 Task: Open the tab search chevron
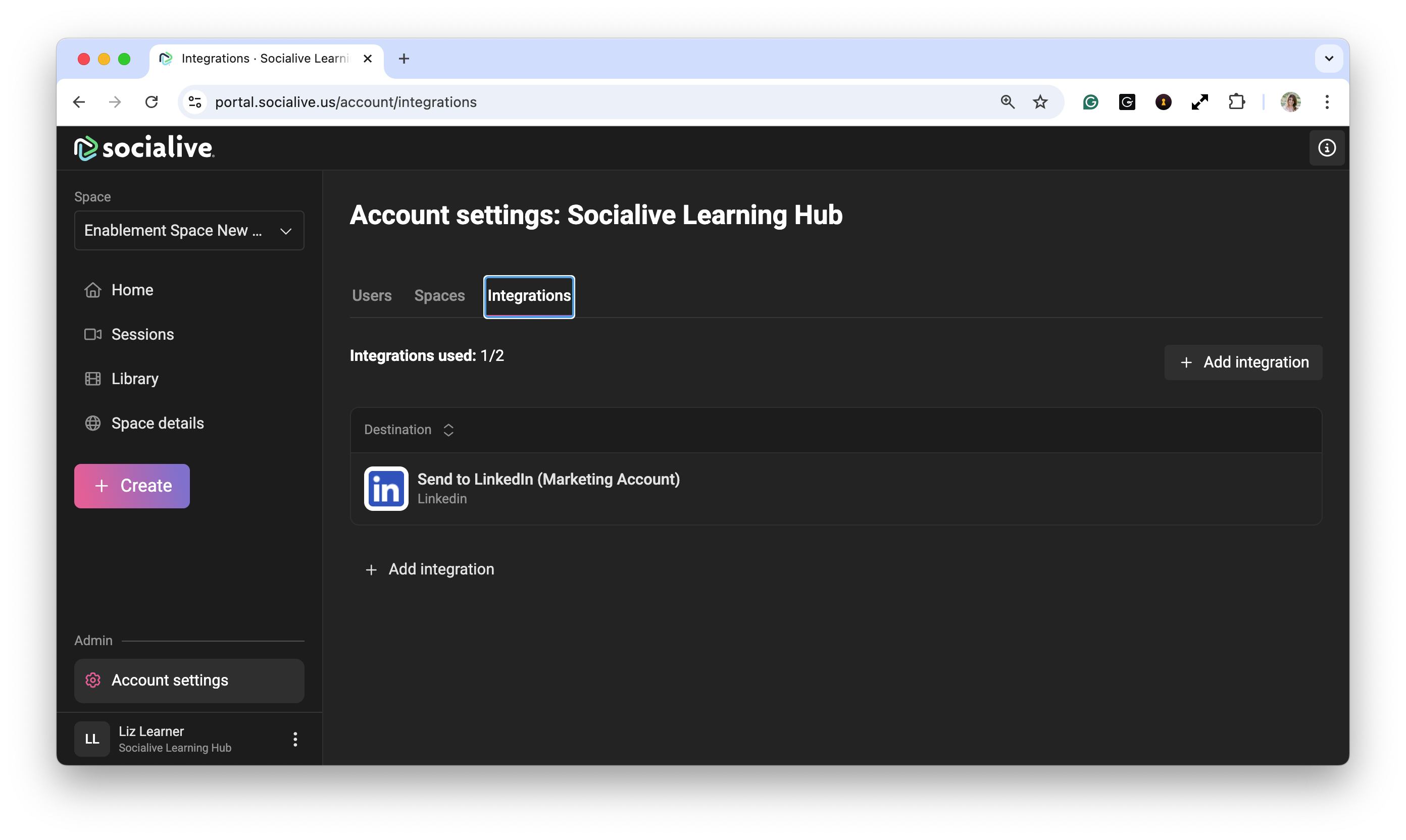pos(1328,58)
